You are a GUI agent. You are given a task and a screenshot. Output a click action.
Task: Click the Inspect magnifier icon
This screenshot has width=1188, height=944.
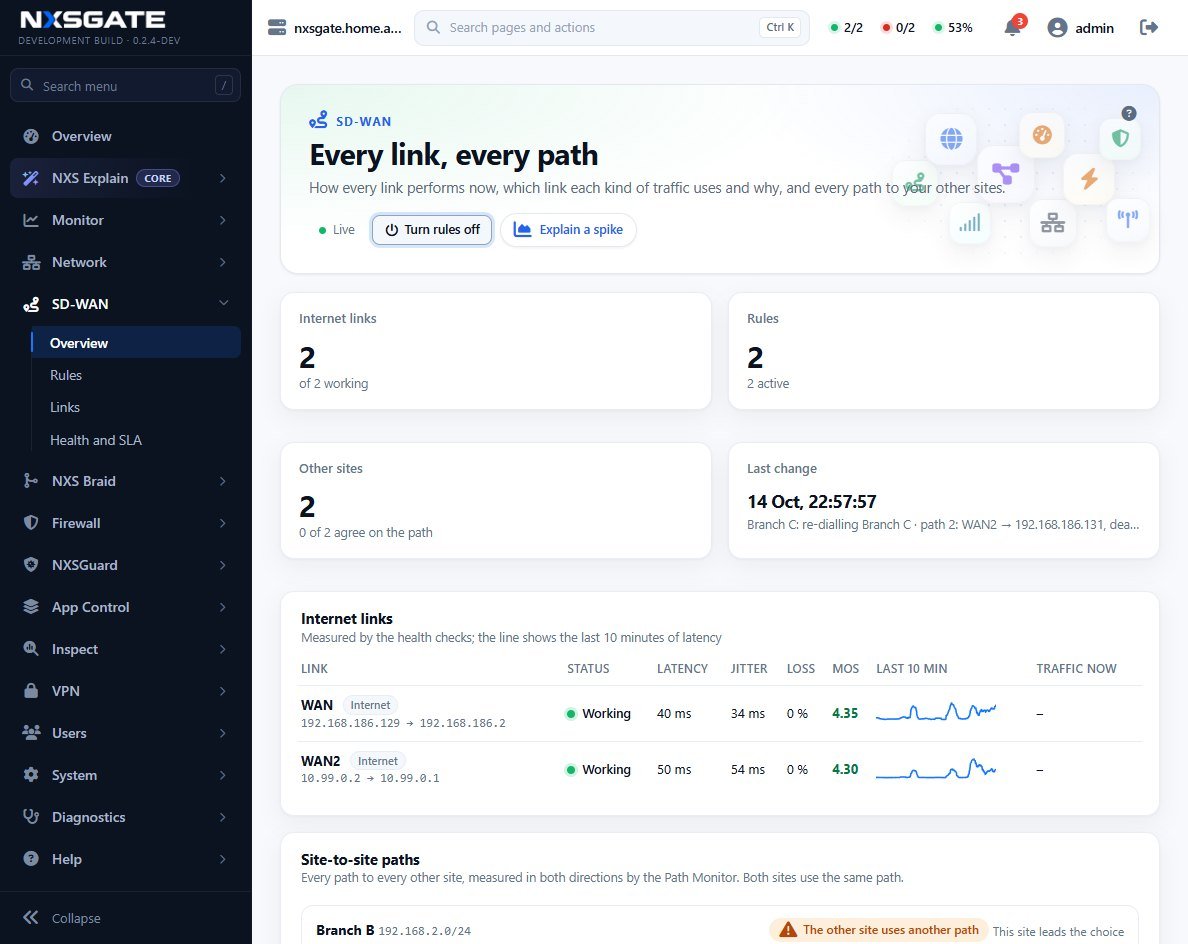[x=31, y=649]
